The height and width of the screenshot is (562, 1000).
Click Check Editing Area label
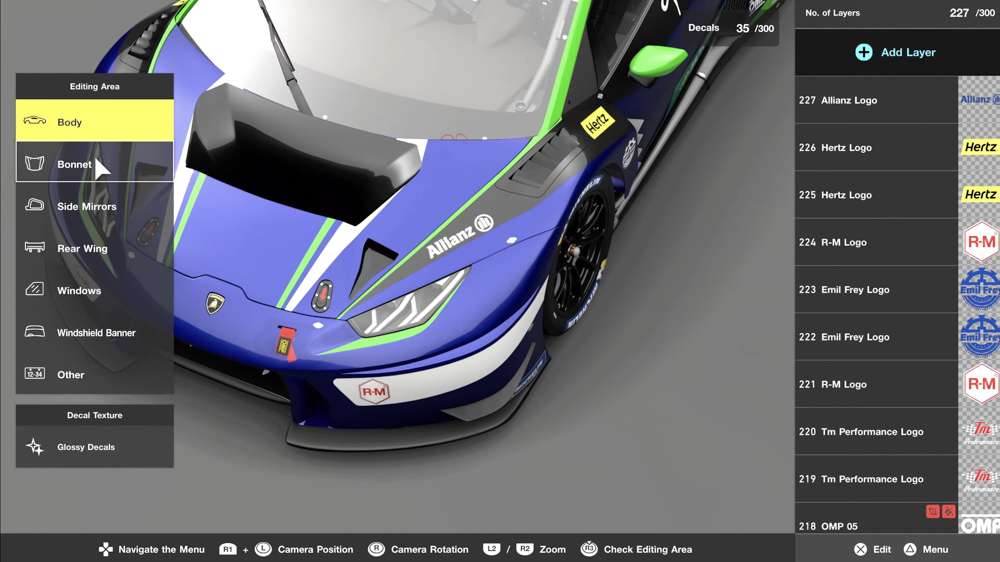point(647,549)
